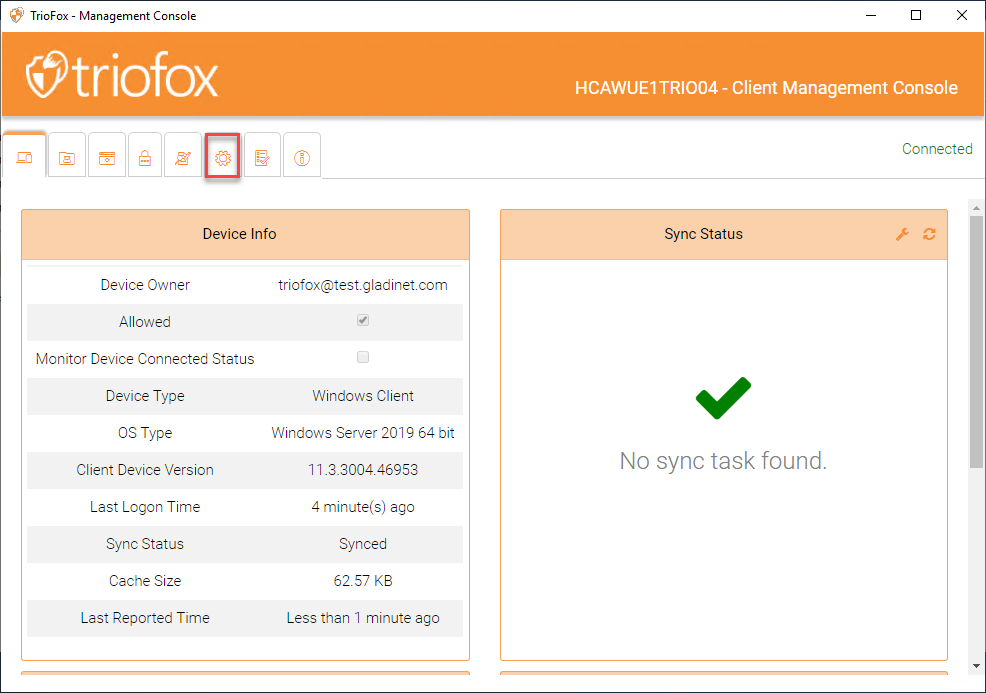Open the user edit pencil tab
This screenshot has height=693, width=986.
pyautogui.click(x=183, y=157)
